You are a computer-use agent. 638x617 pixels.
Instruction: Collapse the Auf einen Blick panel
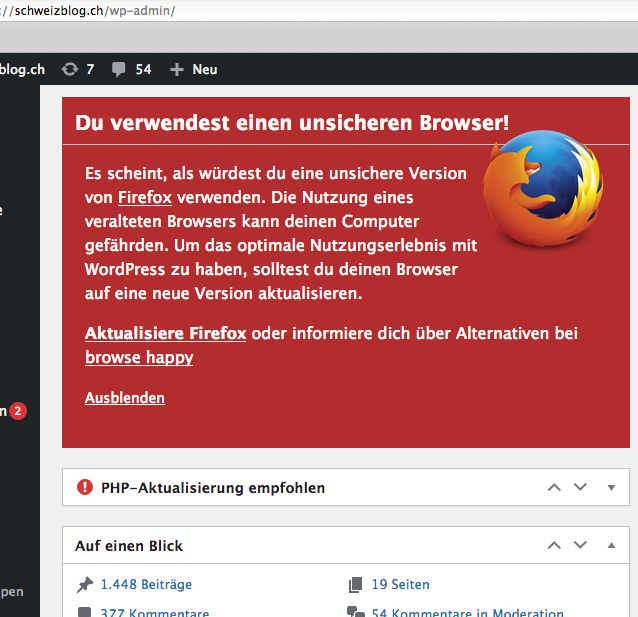611,545
